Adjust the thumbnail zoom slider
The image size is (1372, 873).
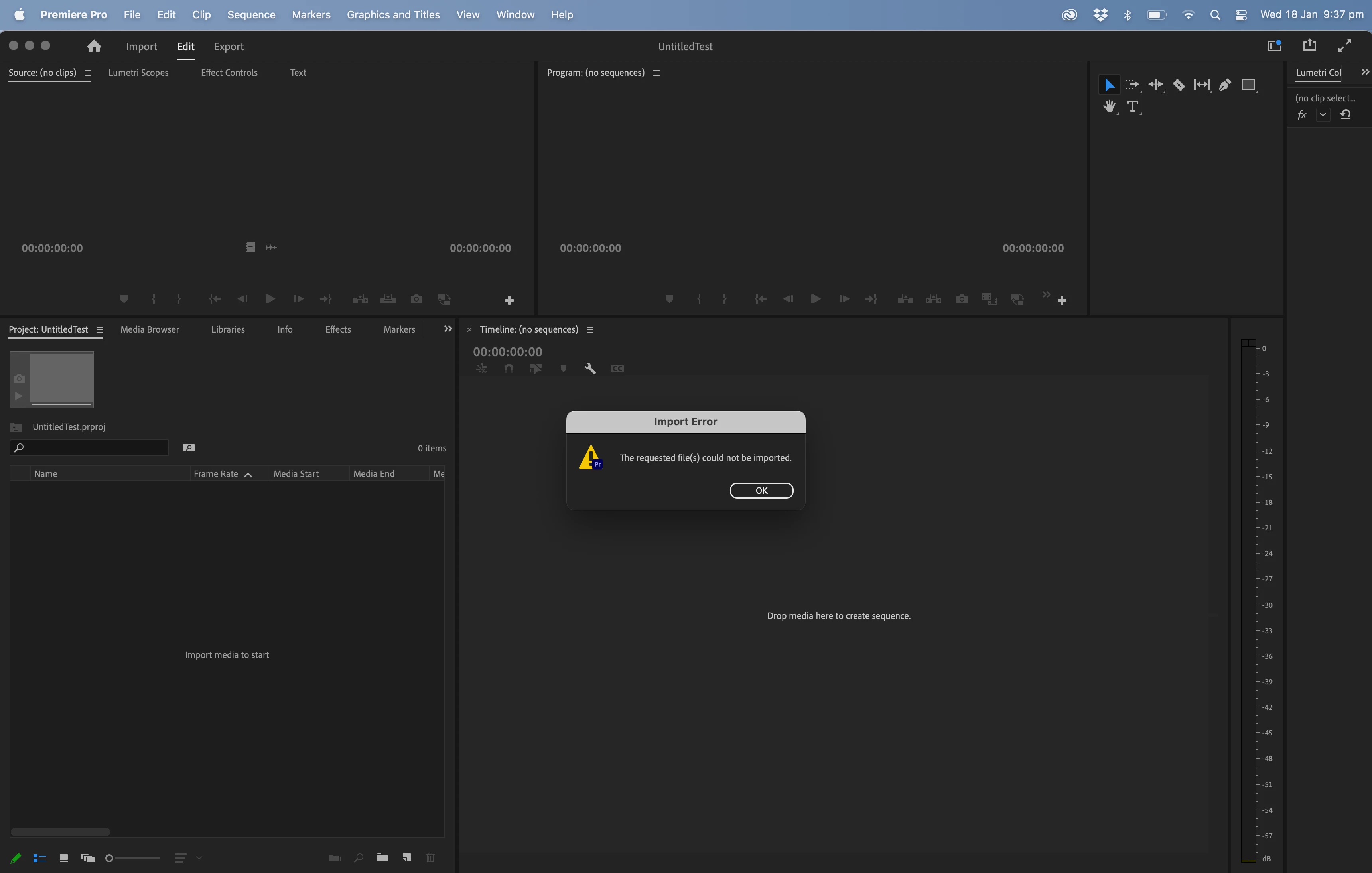(x=110, y=858)
